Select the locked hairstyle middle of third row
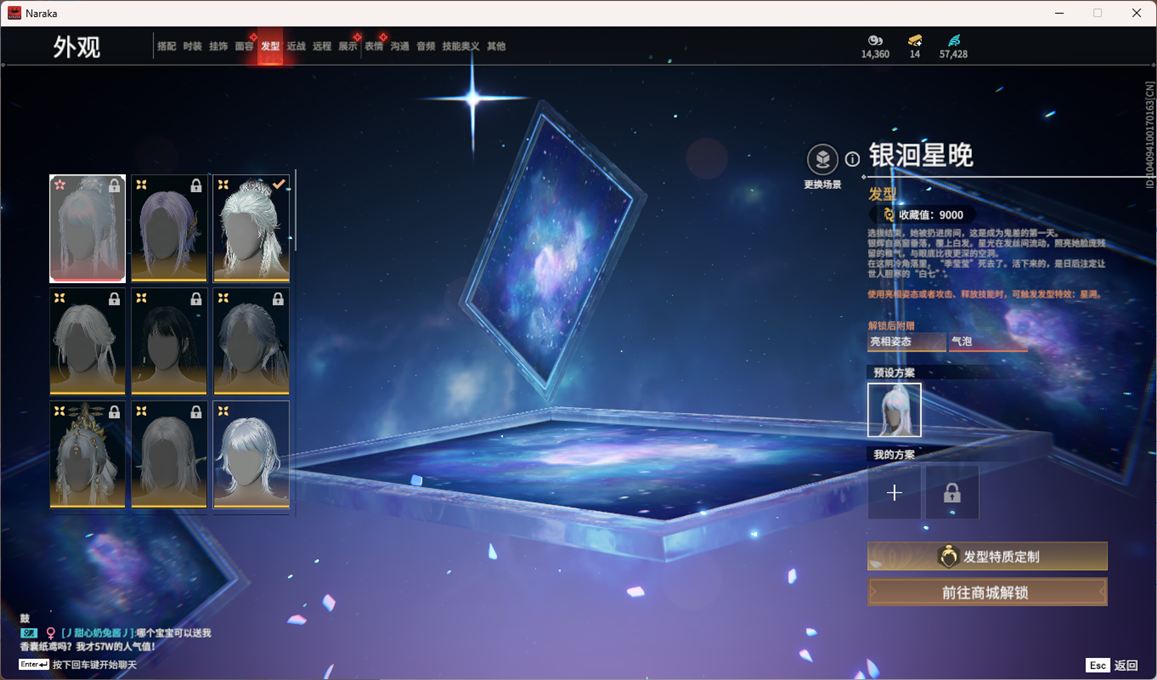1157x680 pixels. 169,454
